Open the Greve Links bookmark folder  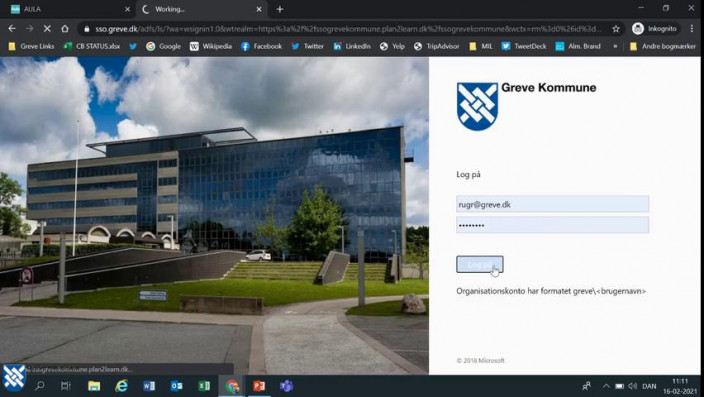click(31, 46)
